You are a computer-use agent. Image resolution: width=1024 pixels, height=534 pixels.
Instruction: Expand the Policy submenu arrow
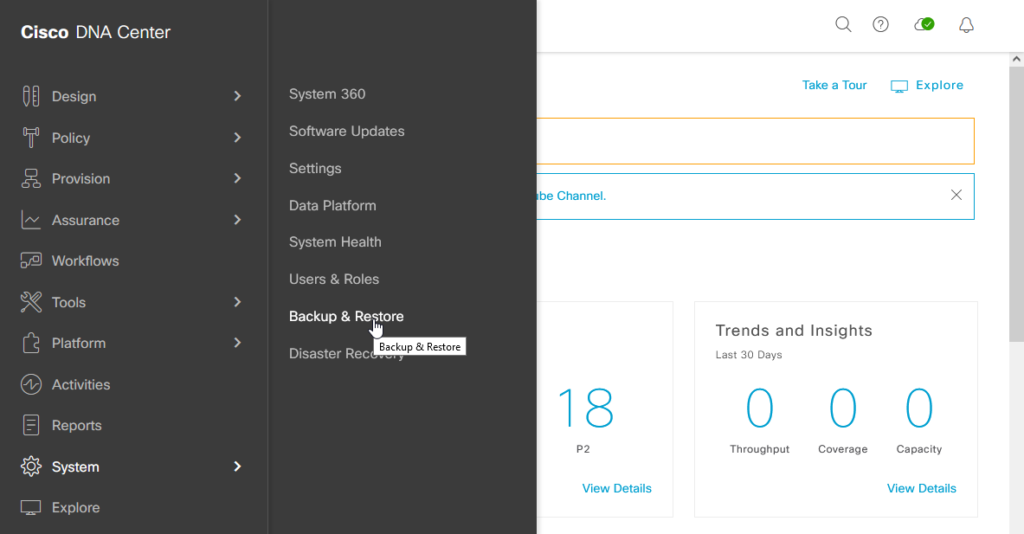(237, 138)
